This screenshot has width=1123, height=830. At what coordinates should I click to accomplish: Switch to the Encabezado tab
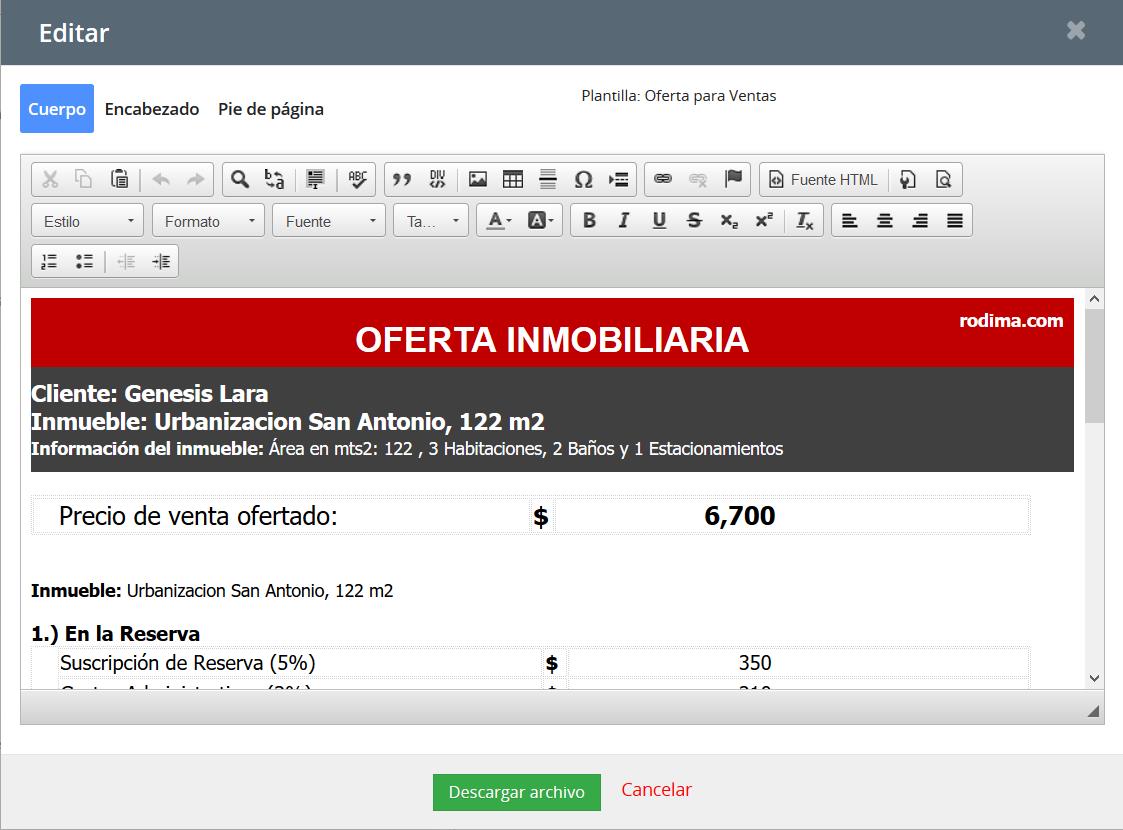click(x=152, y=109)
